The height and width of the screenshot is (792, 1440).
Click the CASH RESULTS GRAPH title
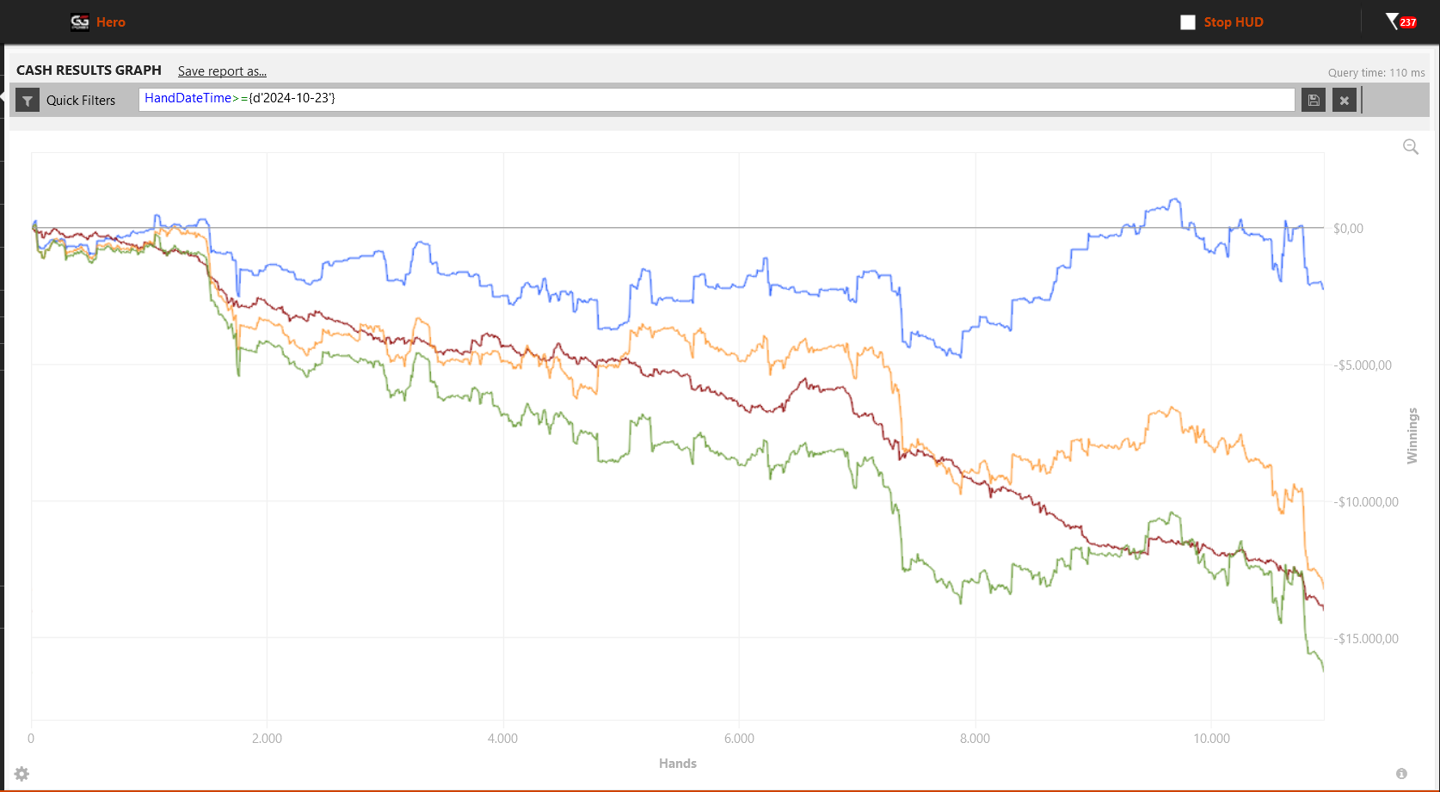point(89,70)
